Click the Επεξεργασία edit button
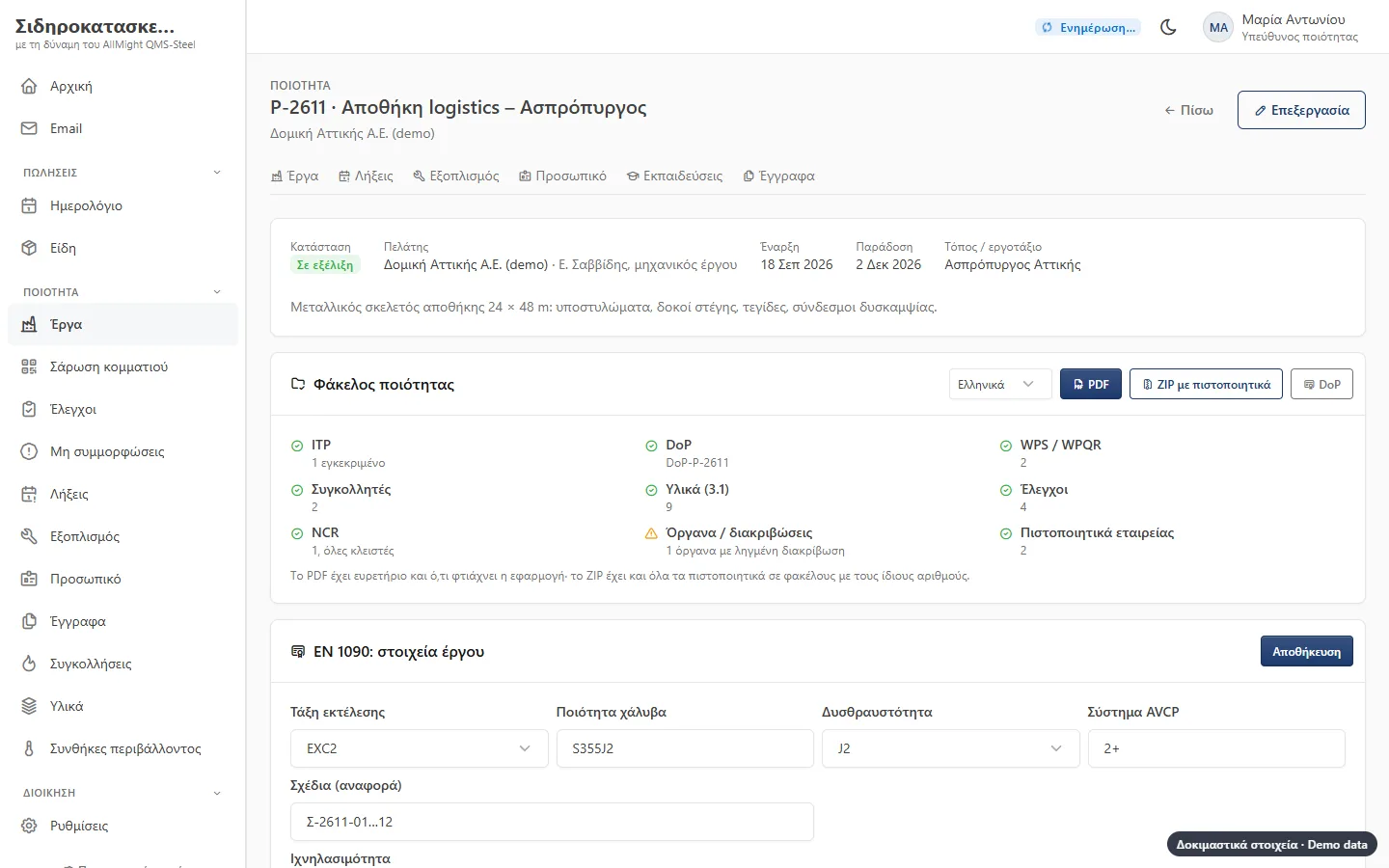 point(1301,110)
